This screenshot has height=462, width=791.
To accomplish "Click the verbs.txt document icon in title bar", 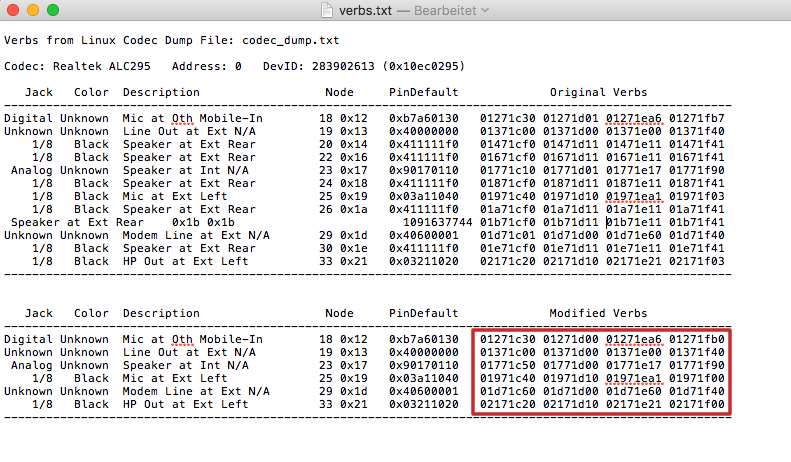I will point(327,10).
